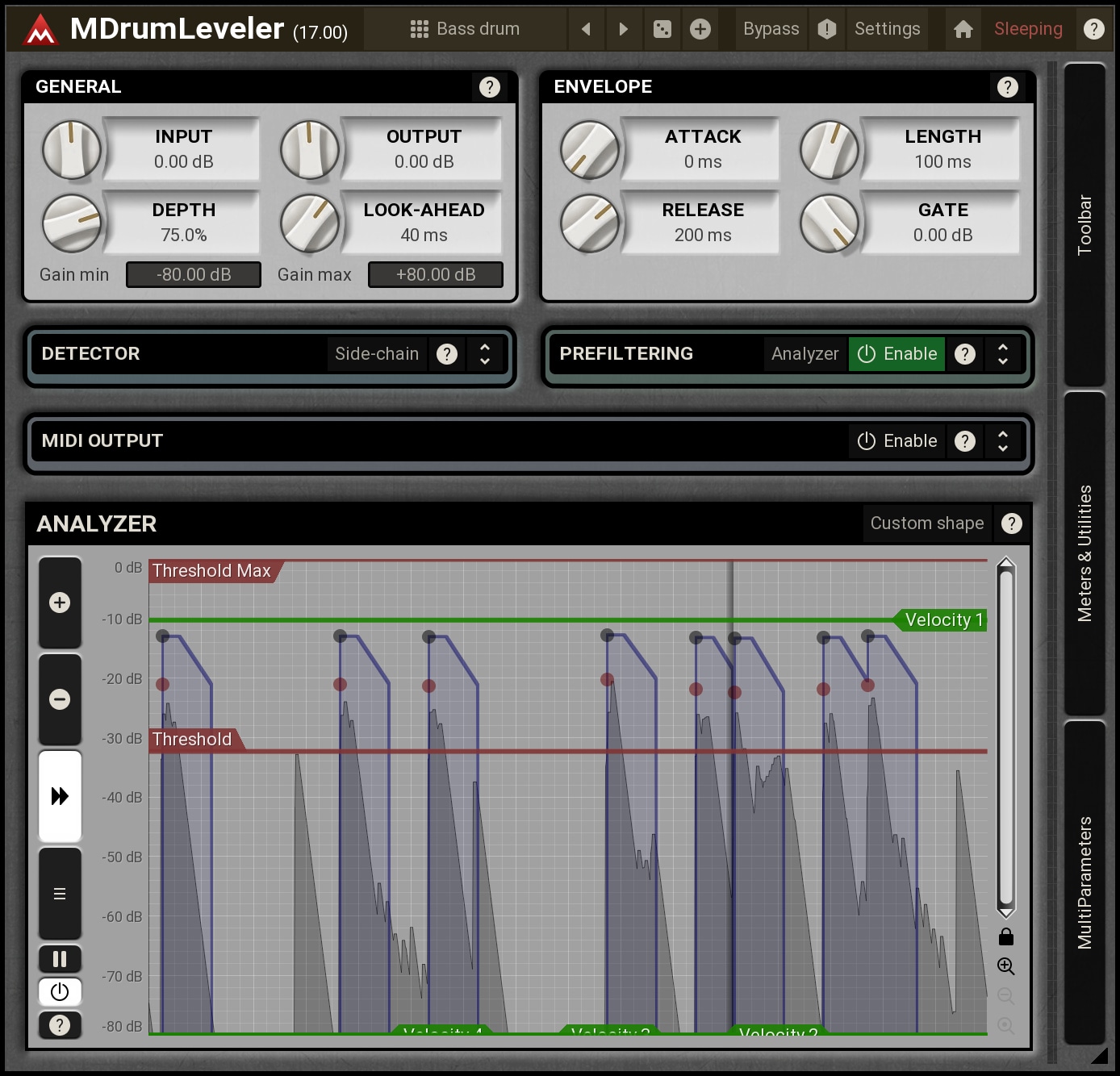Click the Bypass button
The height and width of the screenshot is (1076, 1120).
pyautogui.click(x=771, y=30)
